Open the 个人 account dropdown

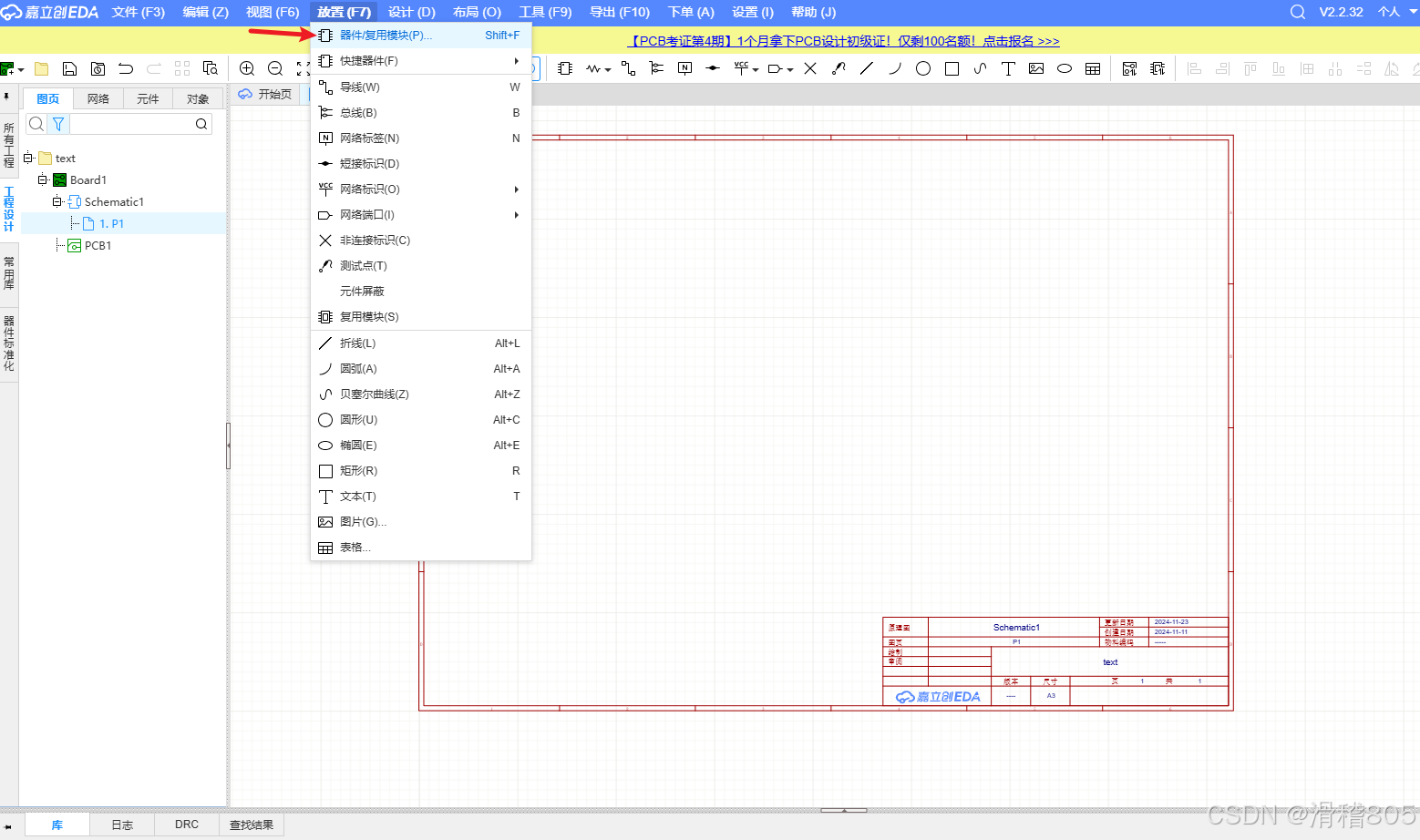(x=1397, y=12)
